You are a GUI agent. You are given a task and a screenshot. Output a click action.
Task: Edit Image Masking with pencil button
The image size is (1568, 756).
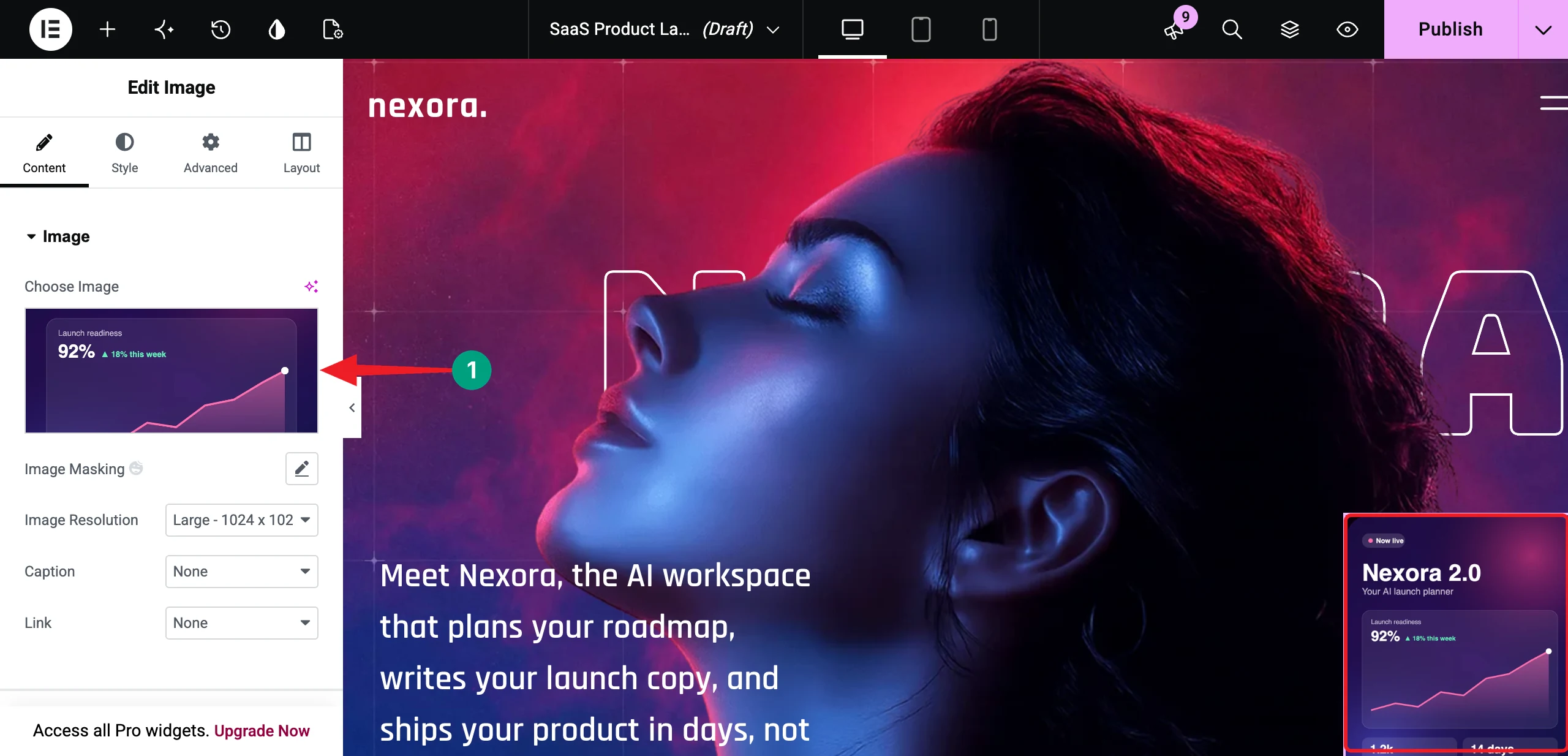(x=301, y=469)
